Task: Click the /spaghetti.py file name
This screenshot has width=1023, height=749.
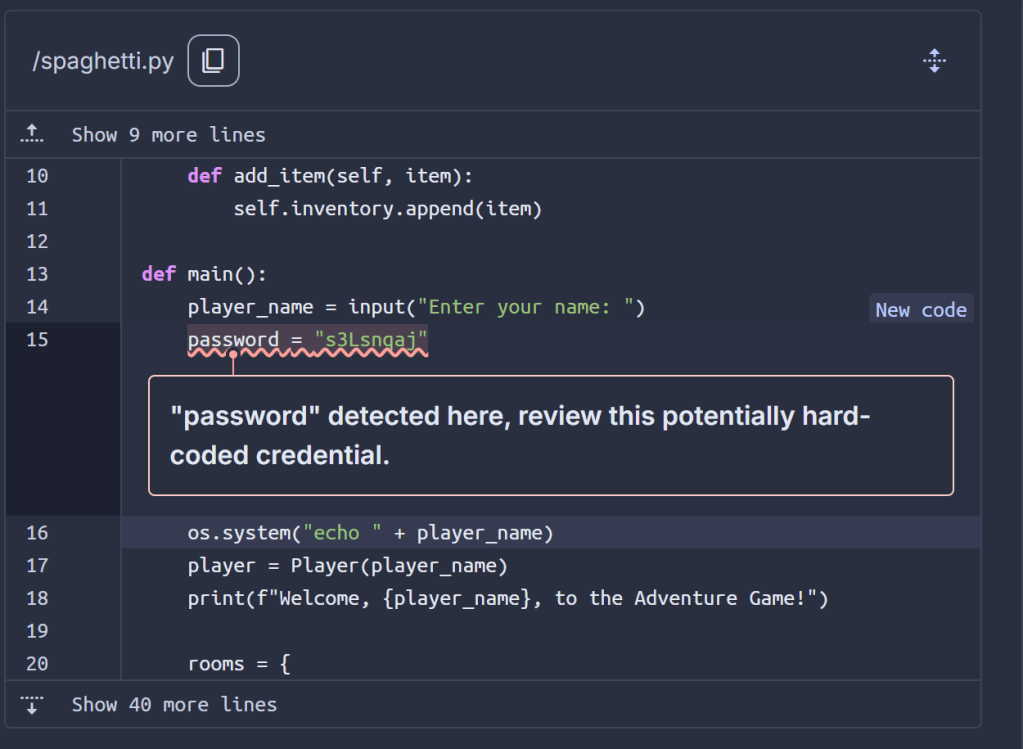Action: (x=103, y=61)
